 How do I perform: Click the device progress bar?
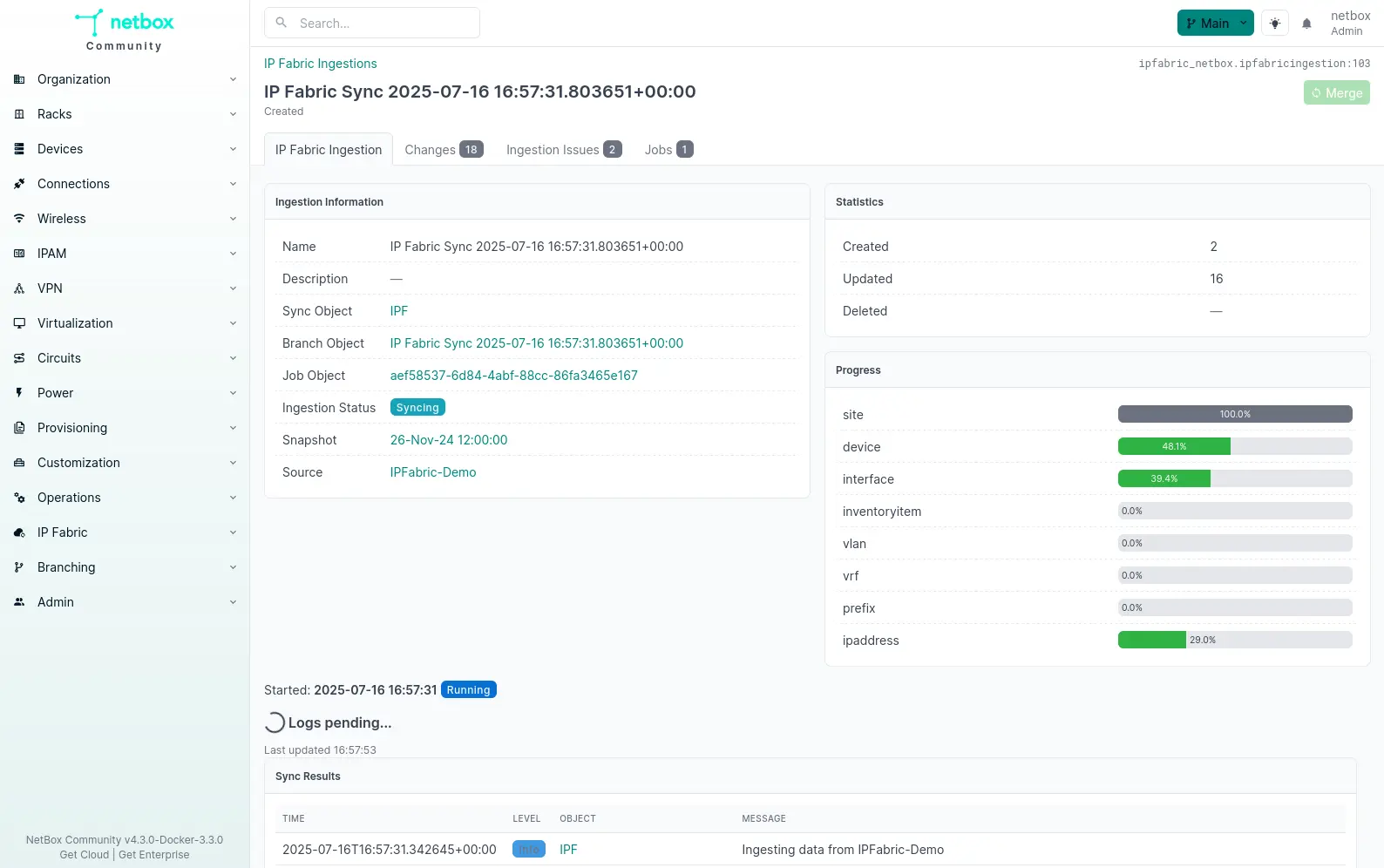click(1234, 447)
